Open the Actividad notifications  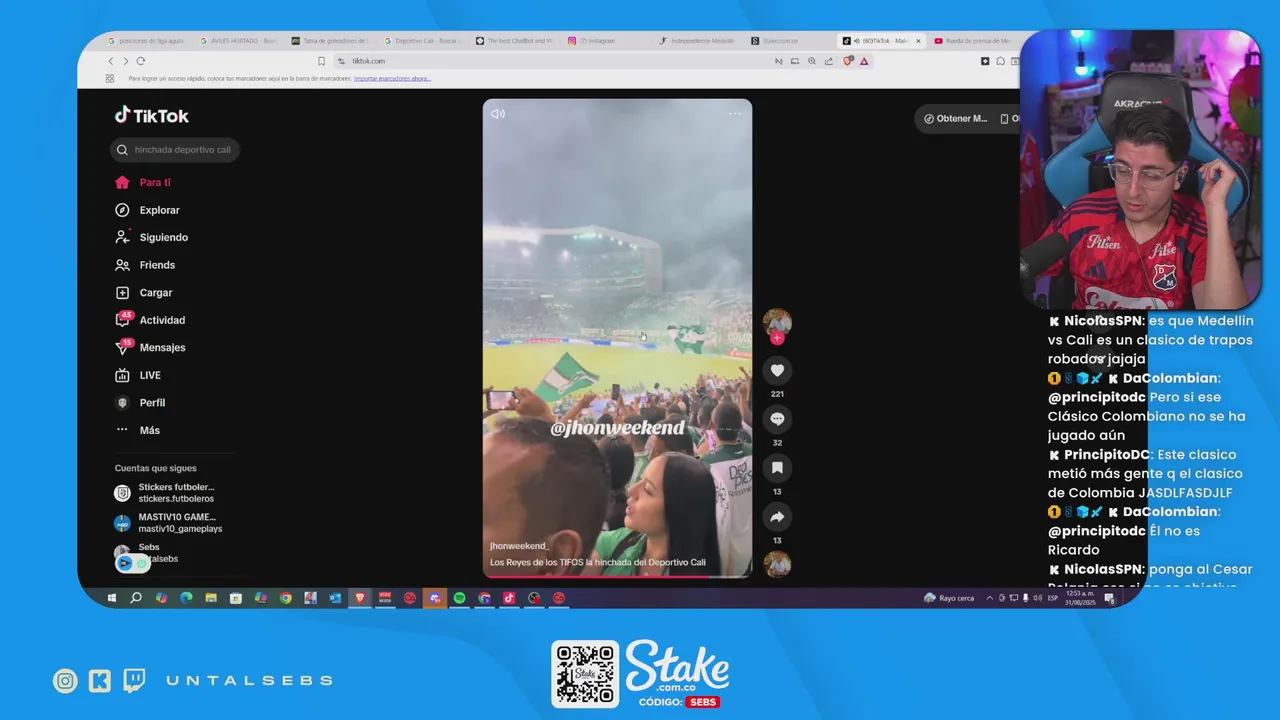tap(150, 320)
